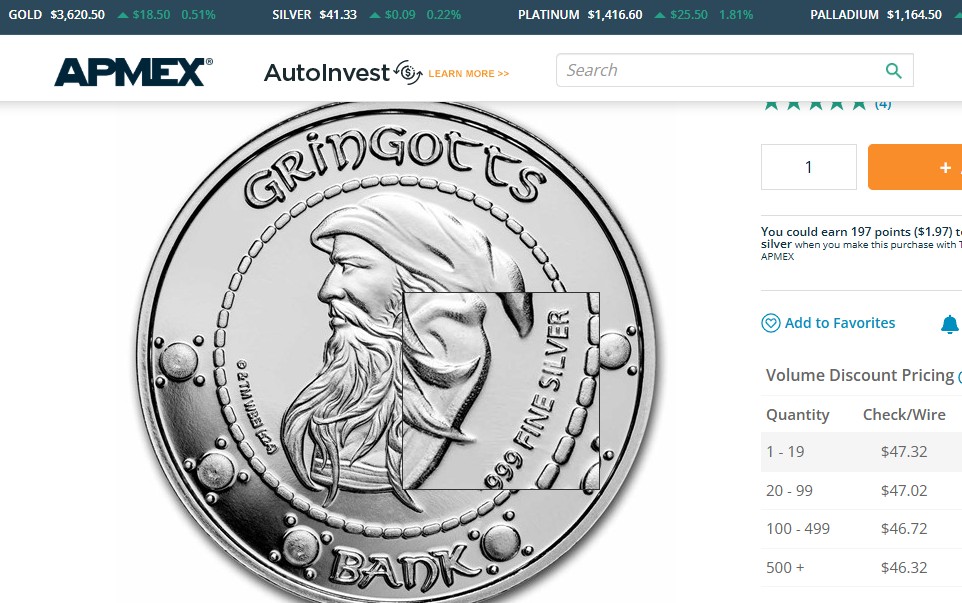This screenshot has height=603, width=962.
Task: Click the APMEX logo
Action: tap(133, 72)
